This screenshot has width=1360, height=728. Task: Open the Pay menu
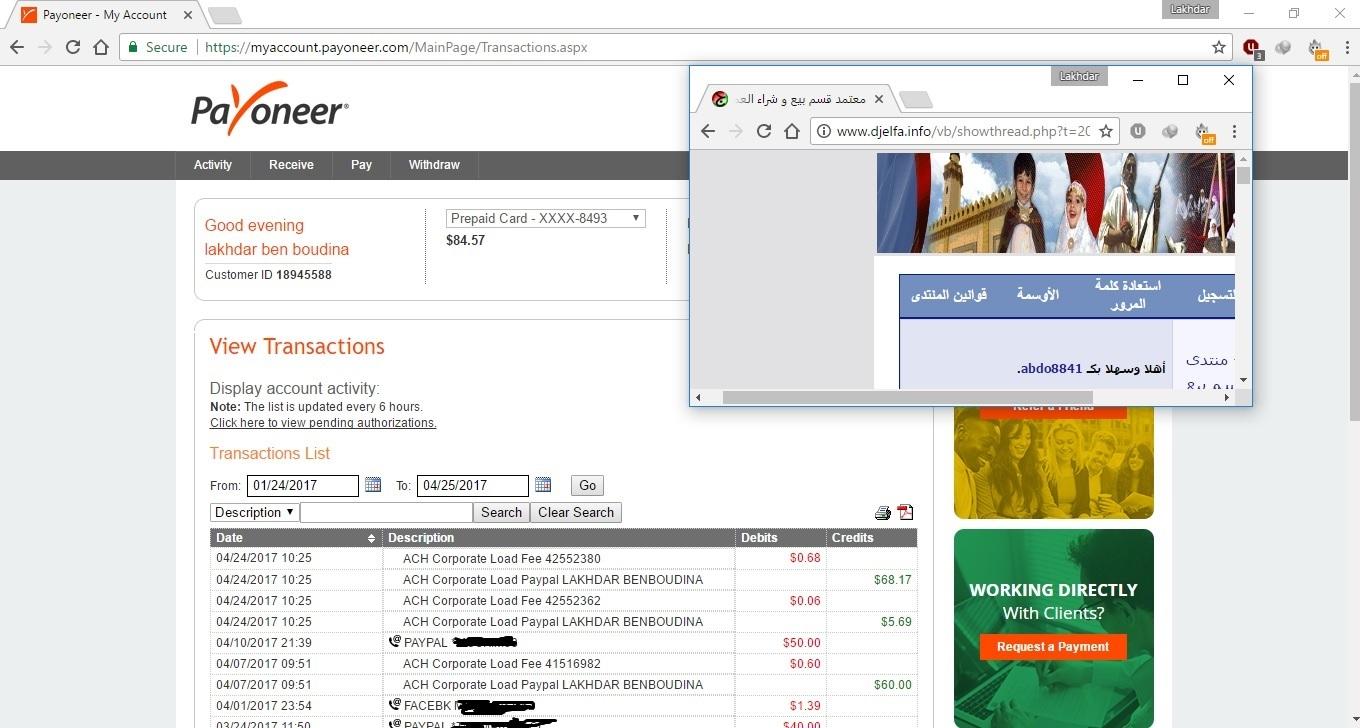tap(361, 165)
